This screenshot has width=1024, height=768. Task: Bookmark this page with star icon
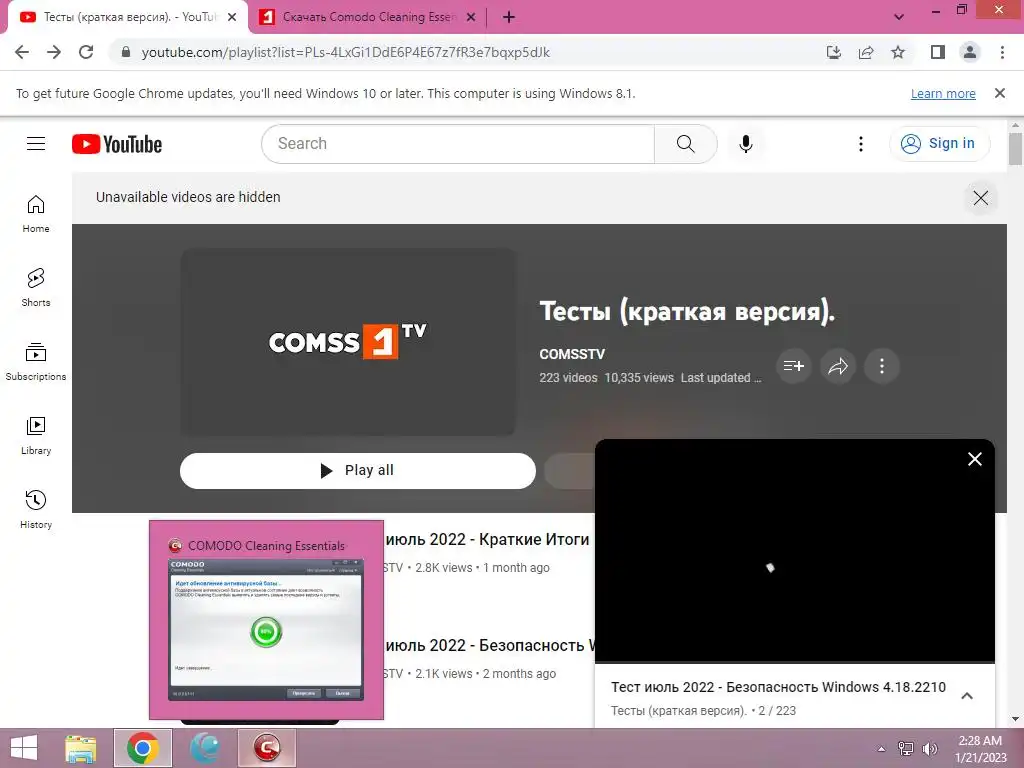click(x=898, y=52)
